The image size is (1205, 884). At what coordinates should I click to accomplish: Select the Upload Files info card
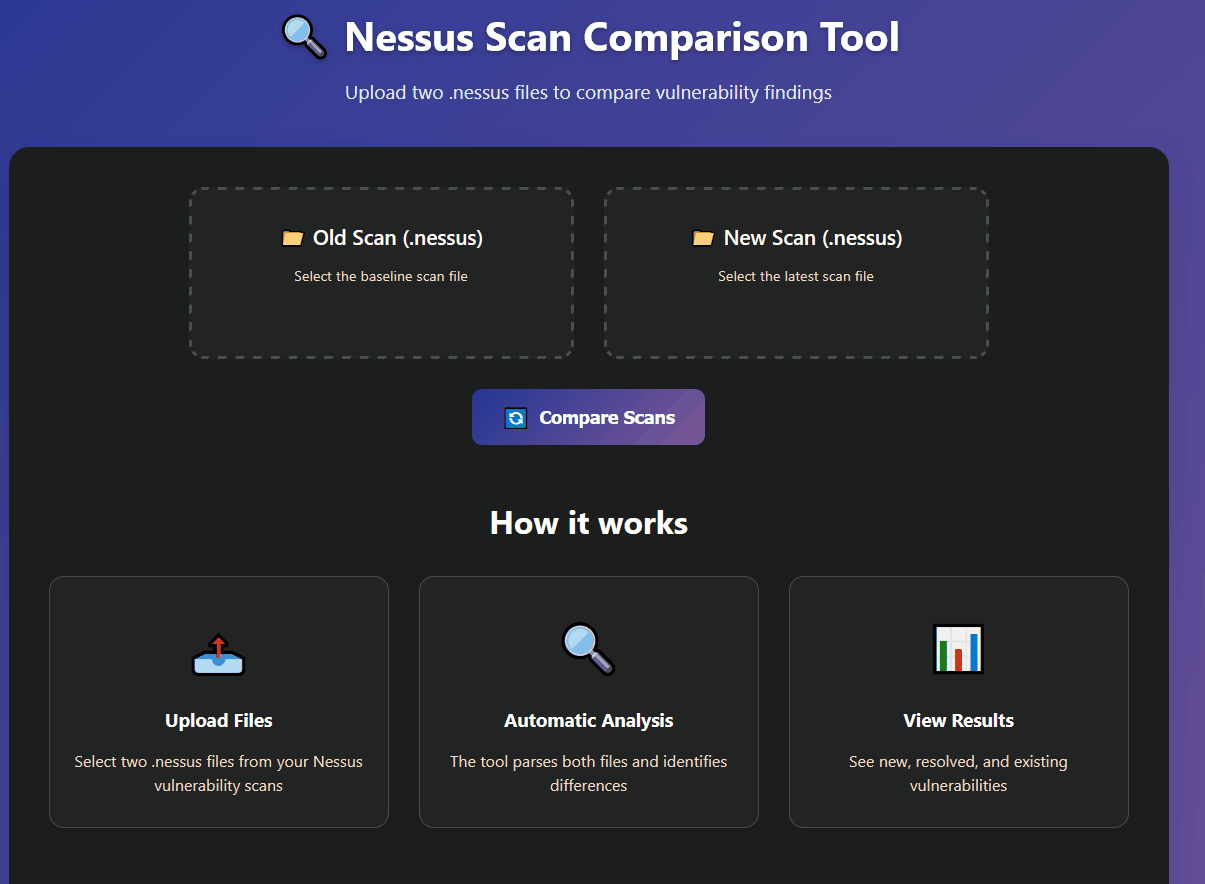tap(219, 702)
